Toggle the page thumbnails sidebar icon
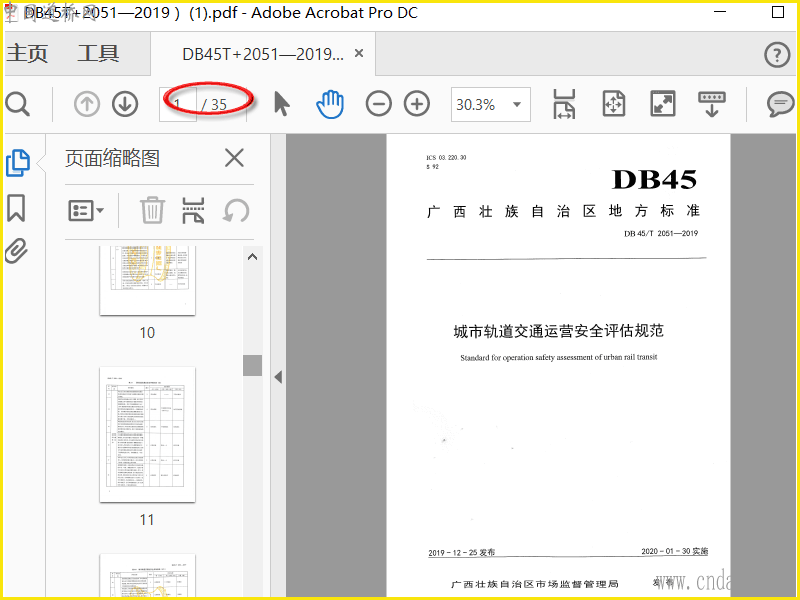The width and height of the screenshot is (800, 600). pyautogui.click(x=18, y=163)
